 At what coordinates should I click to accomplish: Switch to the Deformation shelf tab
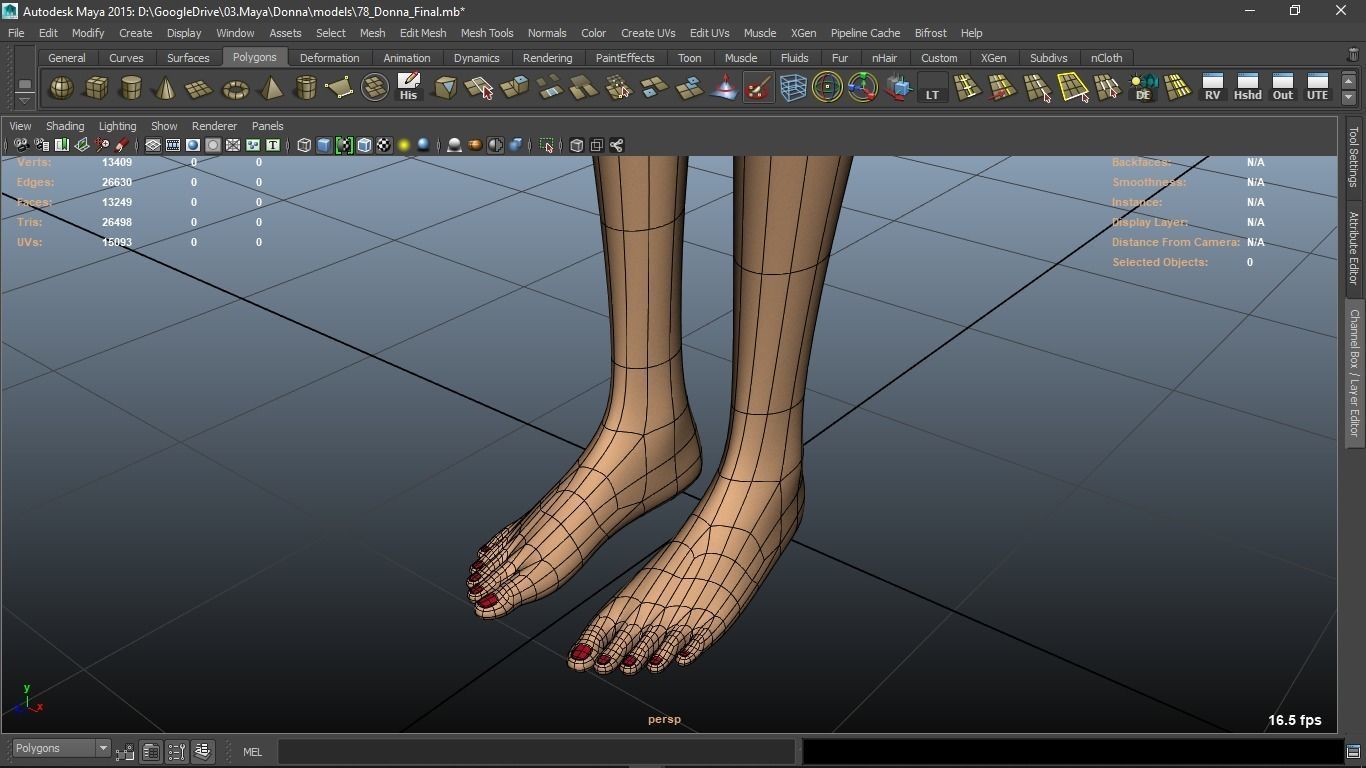pyautogui.click(x=329, y=58)
